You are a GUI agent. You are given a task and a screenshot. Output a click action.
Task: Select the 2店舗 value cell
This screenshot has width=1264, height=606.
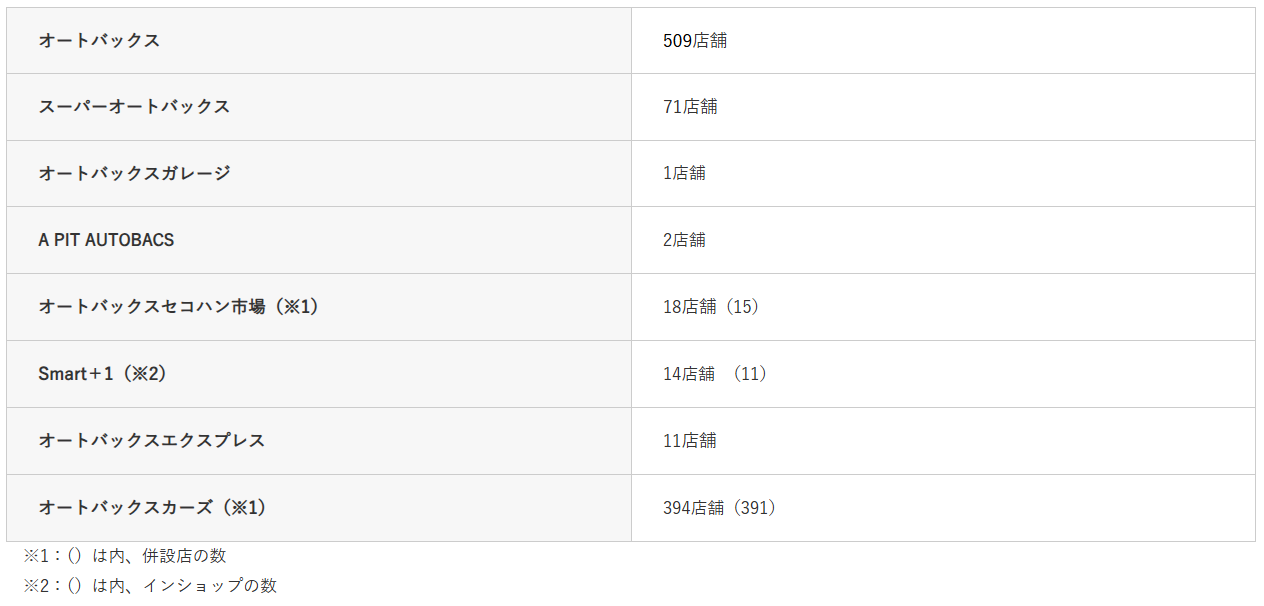tap(684, 240)
